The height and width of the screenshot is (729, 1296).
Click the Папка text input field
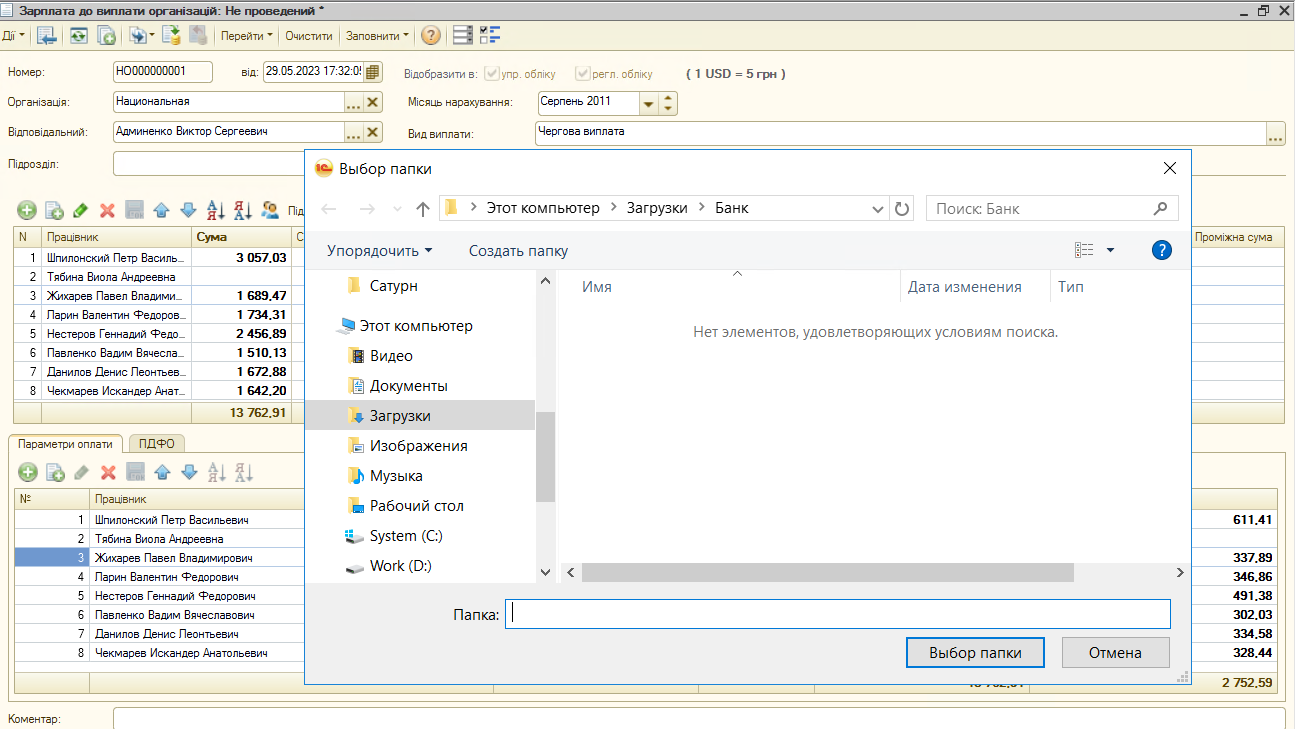[x=837, y=614]
